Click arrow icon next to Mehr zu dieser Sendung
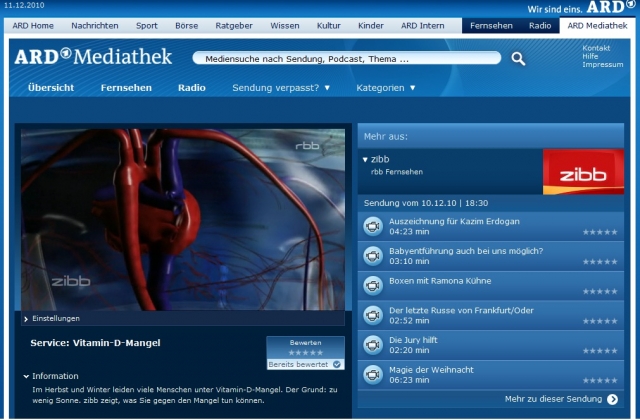 point(612,399)
